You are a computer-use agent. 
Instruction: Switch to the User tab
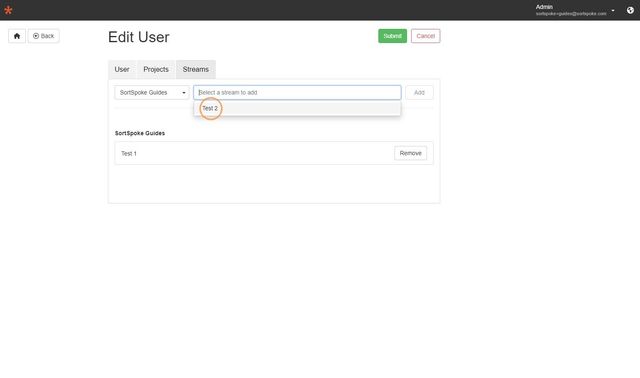click(122, 69)
